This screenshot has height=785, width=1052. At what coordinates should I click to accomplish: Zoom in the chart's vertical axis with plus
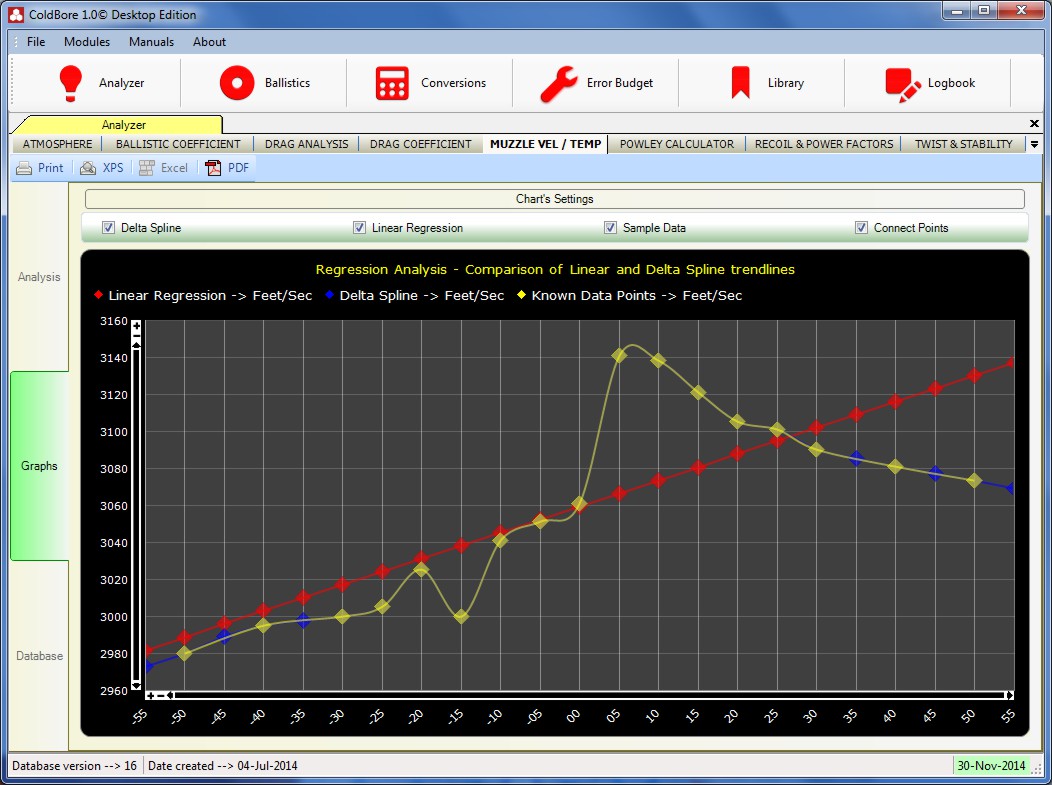136,327
